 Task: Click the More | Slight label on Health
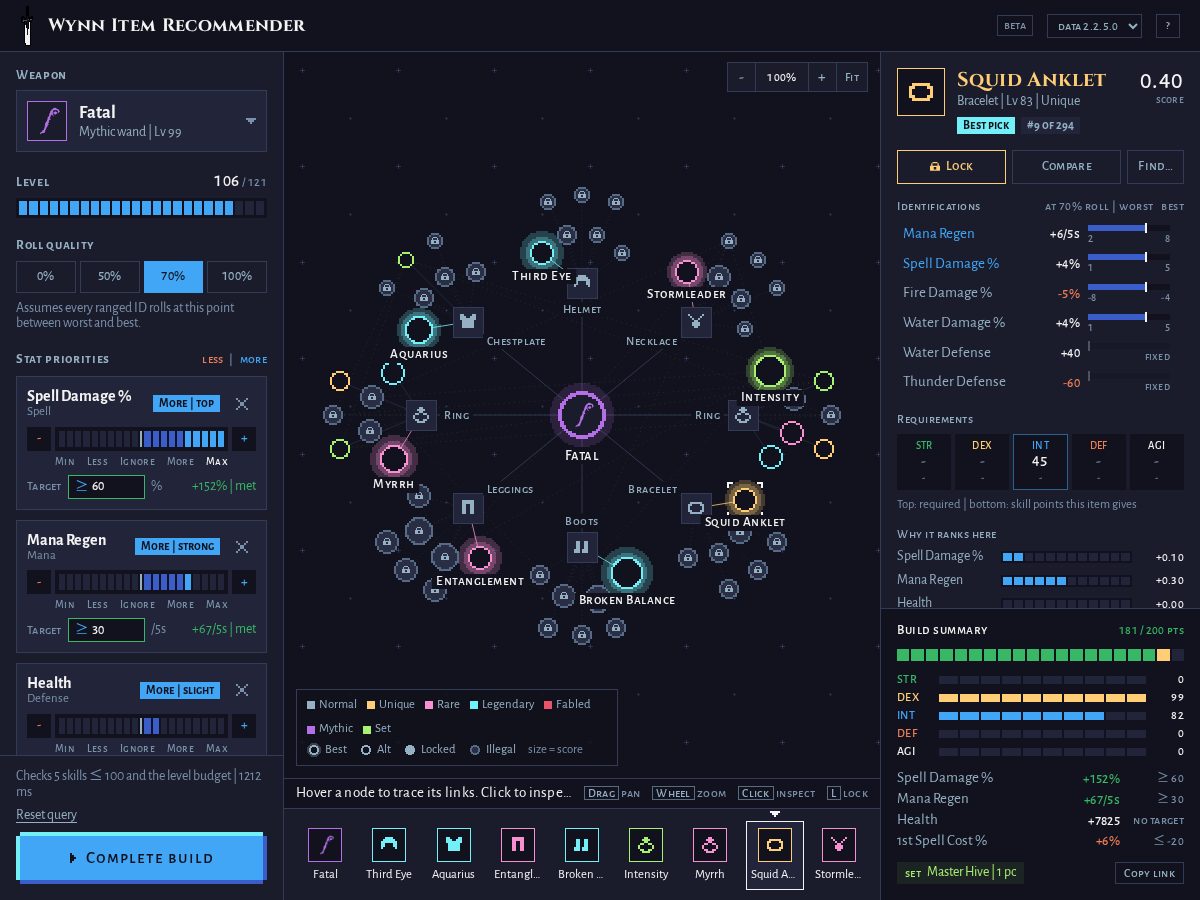click(180, 690)
